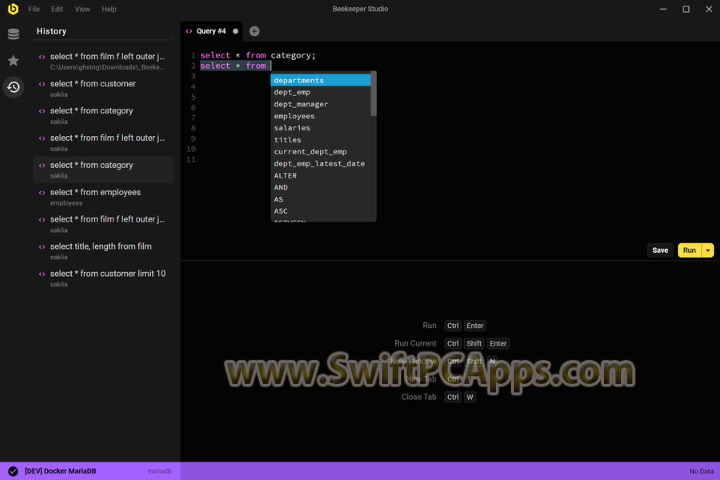Open the Help menu
This screenshot has height=480, width=720.
coord(109,9)
